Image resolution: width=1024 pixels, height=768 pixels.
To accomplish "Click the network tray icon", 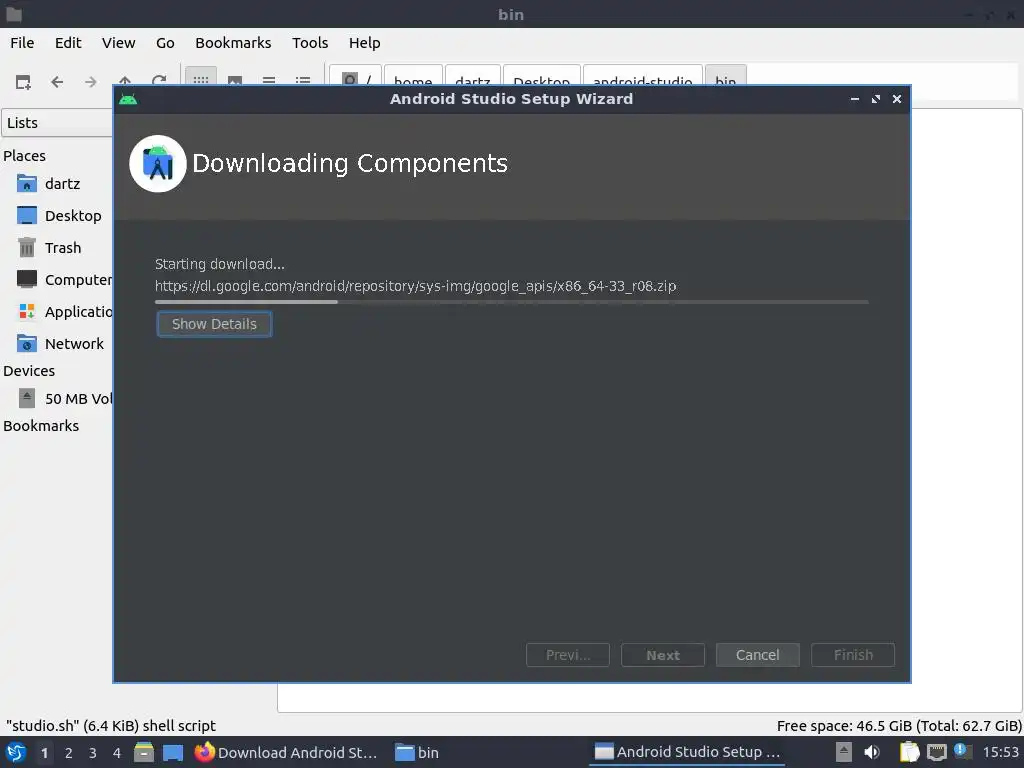I will 936,752.
